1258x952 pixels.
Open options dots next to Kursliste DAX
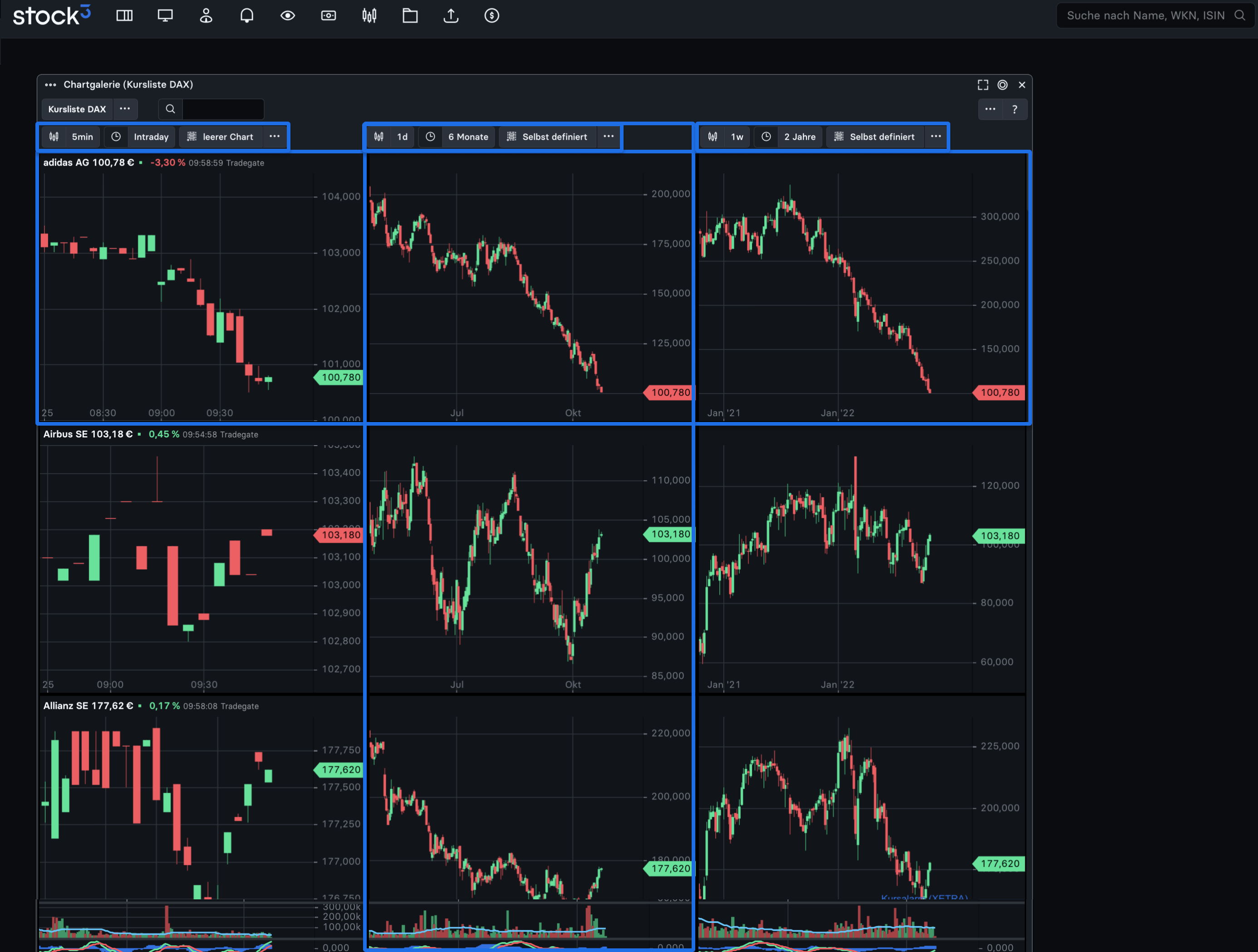click(125, 109)
